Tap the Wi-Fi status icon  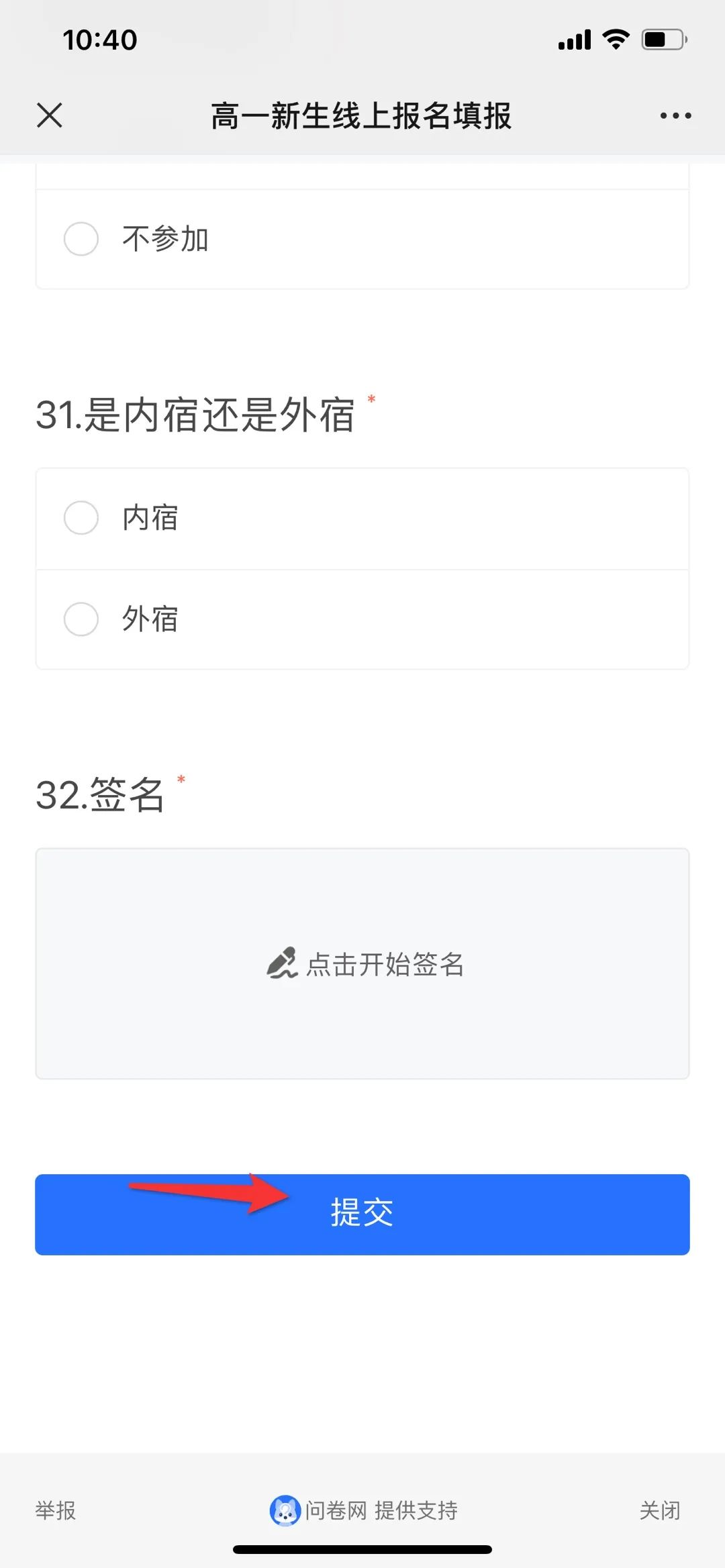[616, 40]
